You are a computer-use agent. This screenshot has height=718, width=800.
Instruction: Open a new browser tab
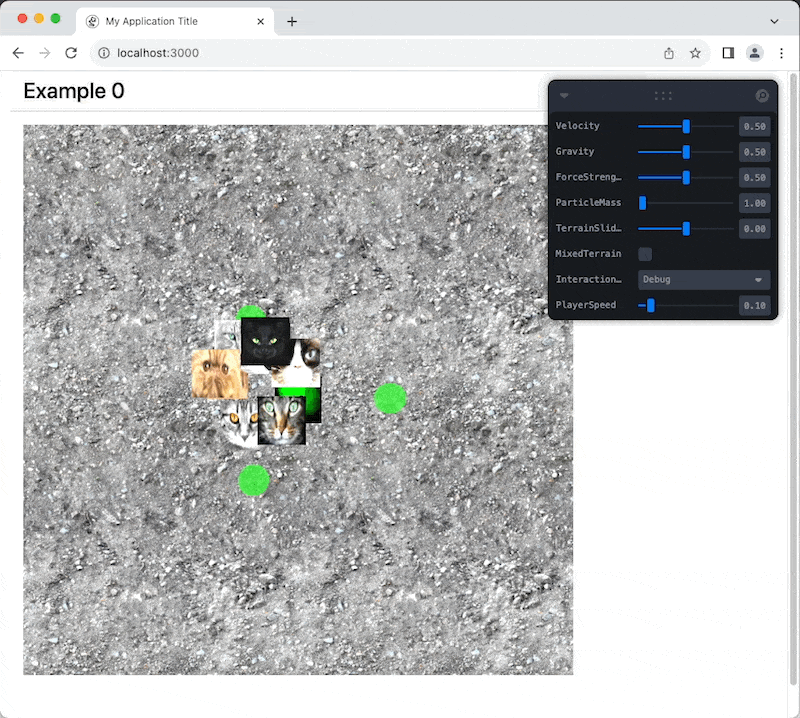click(292, 21)
